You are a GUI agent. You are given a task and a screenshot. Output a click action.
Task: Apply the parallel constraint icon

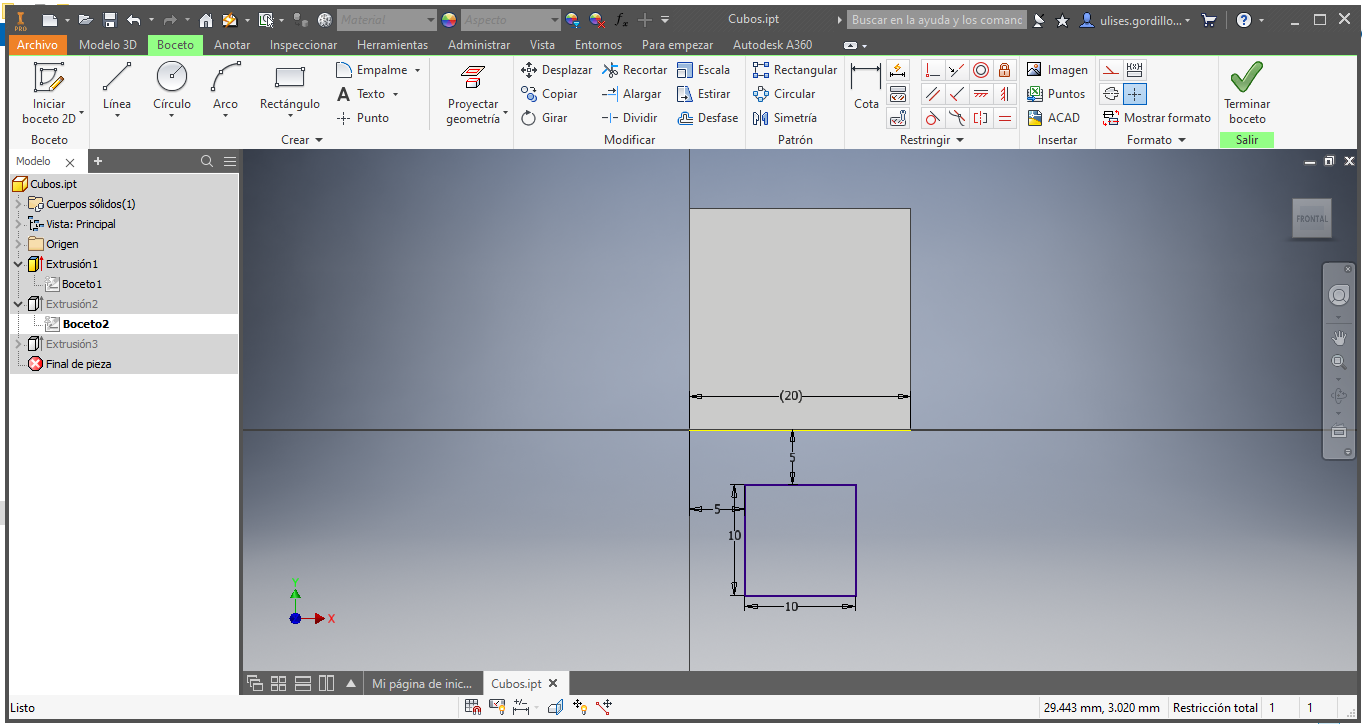tap(932, 94)
